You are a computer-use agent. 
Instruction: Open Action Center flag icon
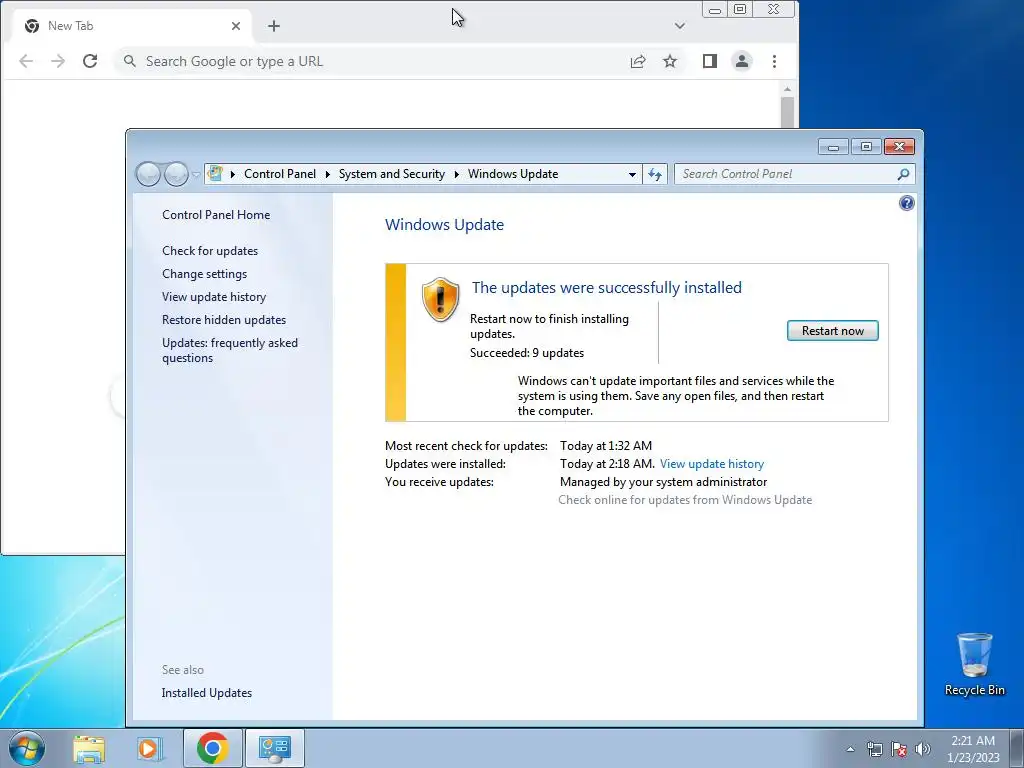[x=899, y=749]
